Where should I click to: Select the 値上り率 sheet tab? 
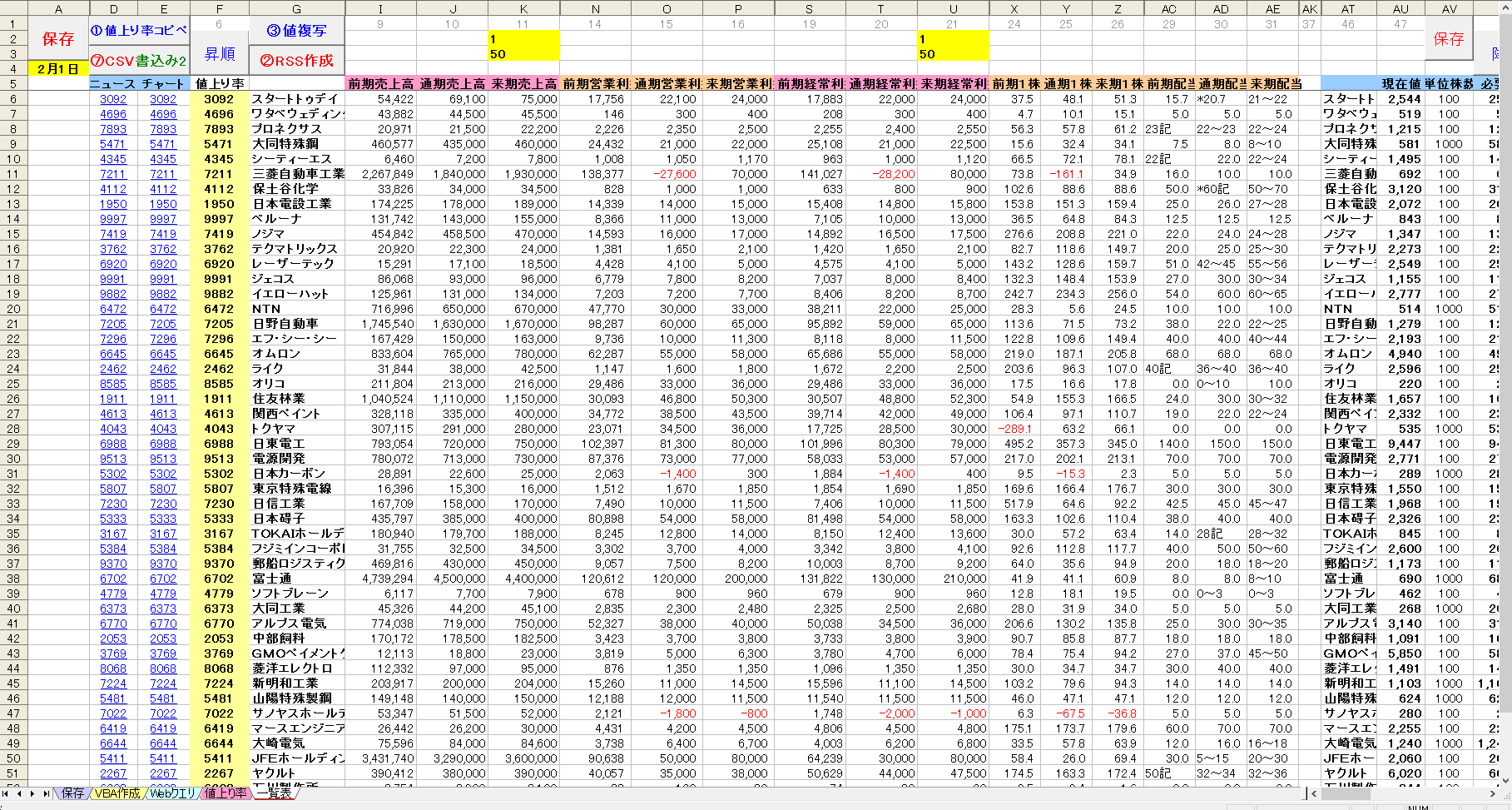coord(226,793)
